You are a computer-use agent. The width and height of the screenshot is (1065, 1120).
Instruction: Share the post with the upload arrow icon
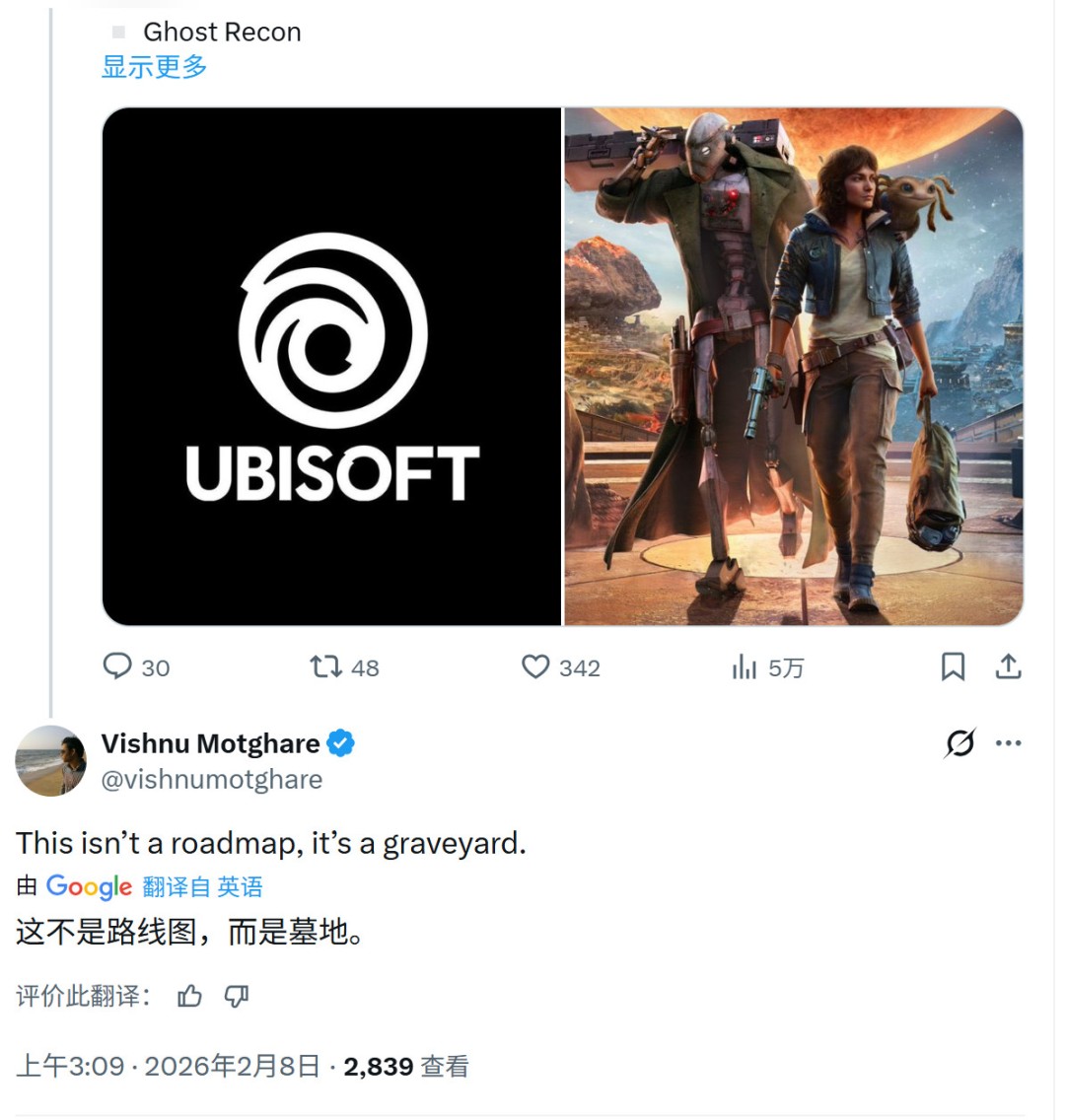1009,666
